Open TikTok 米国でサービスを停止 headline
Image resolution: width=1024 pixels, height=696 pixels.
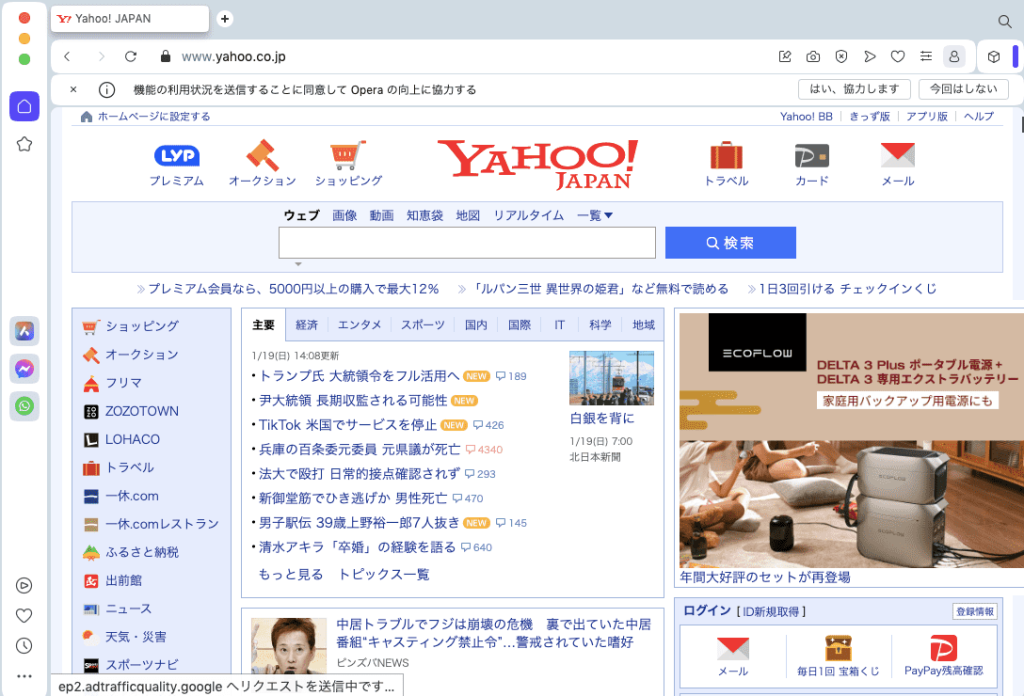click(x=347, y=425)
